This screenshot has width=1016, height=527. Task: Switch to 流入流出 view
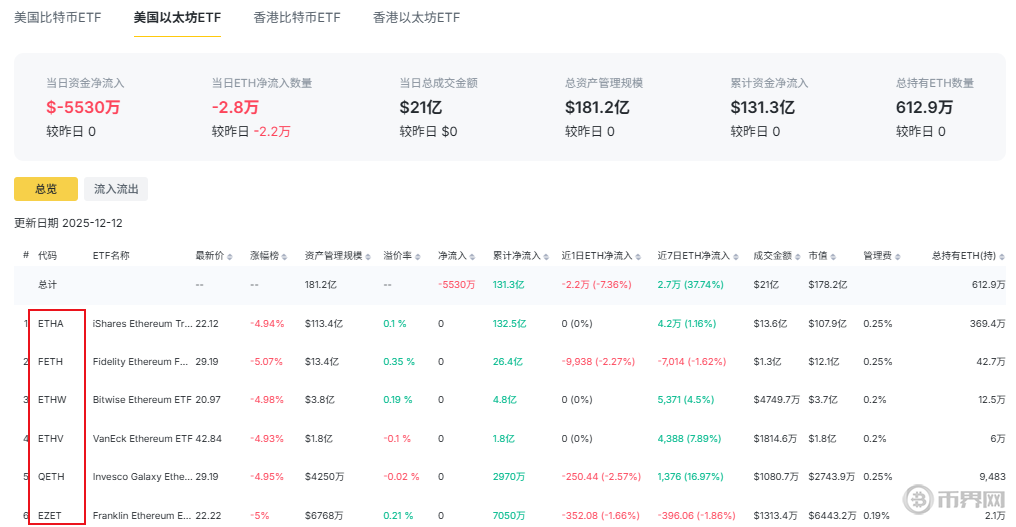116,188
